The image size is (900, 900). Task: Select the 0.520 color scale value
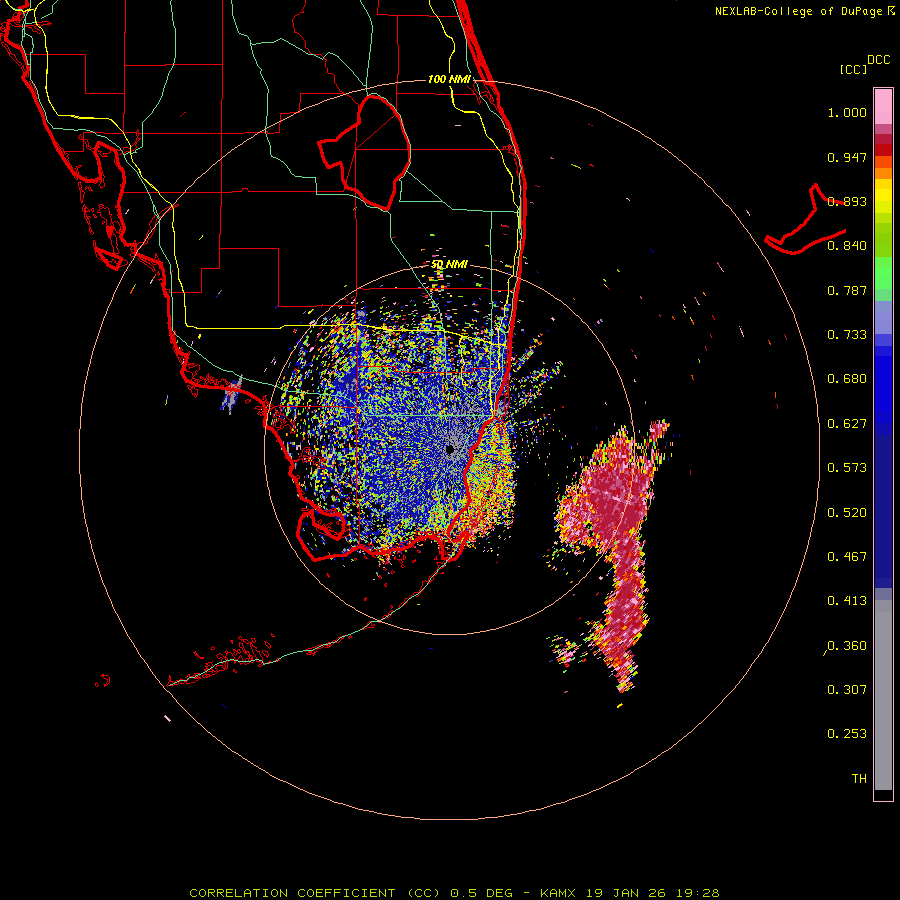847,513
